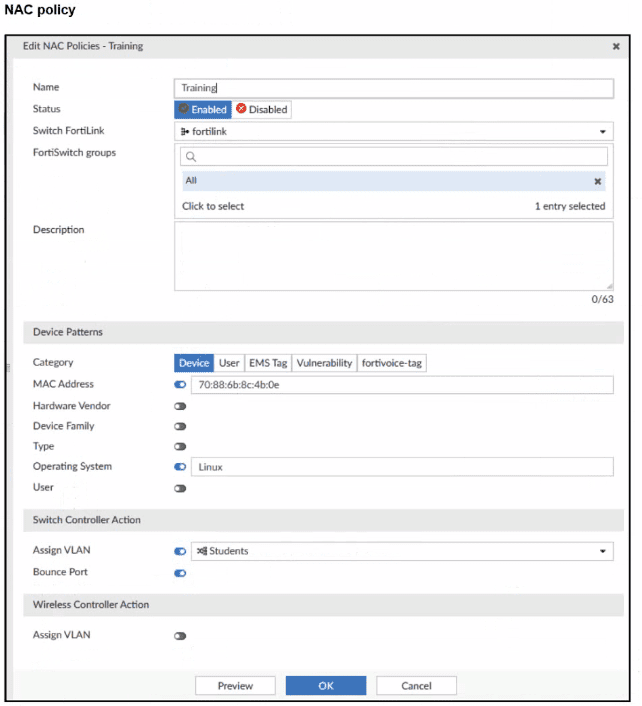Enable the Hardware Vendor toggle
642x706 pixels.
[x=180, y=406]
